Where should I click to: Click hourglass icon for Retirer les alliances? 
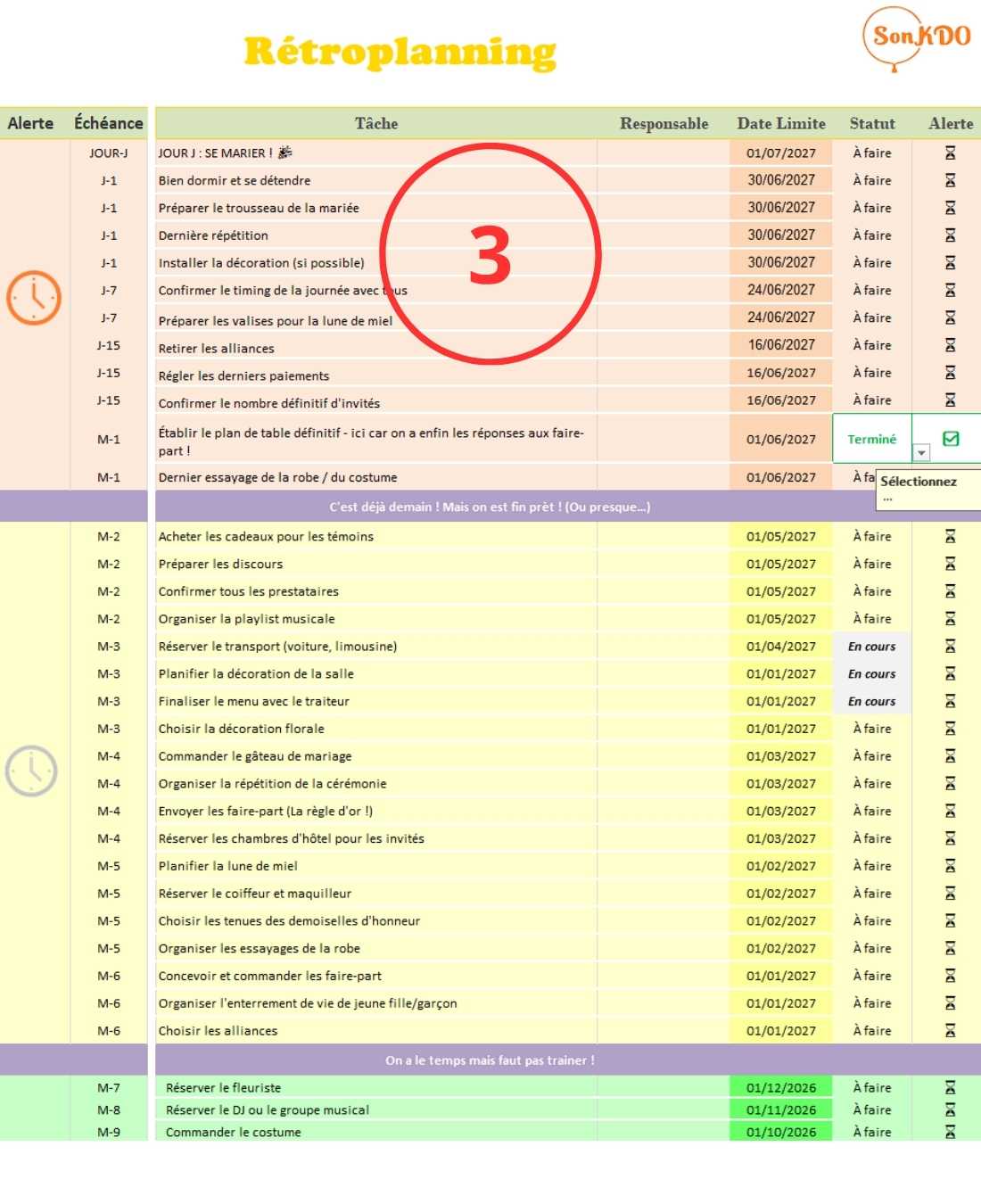(x=950, y=345)
